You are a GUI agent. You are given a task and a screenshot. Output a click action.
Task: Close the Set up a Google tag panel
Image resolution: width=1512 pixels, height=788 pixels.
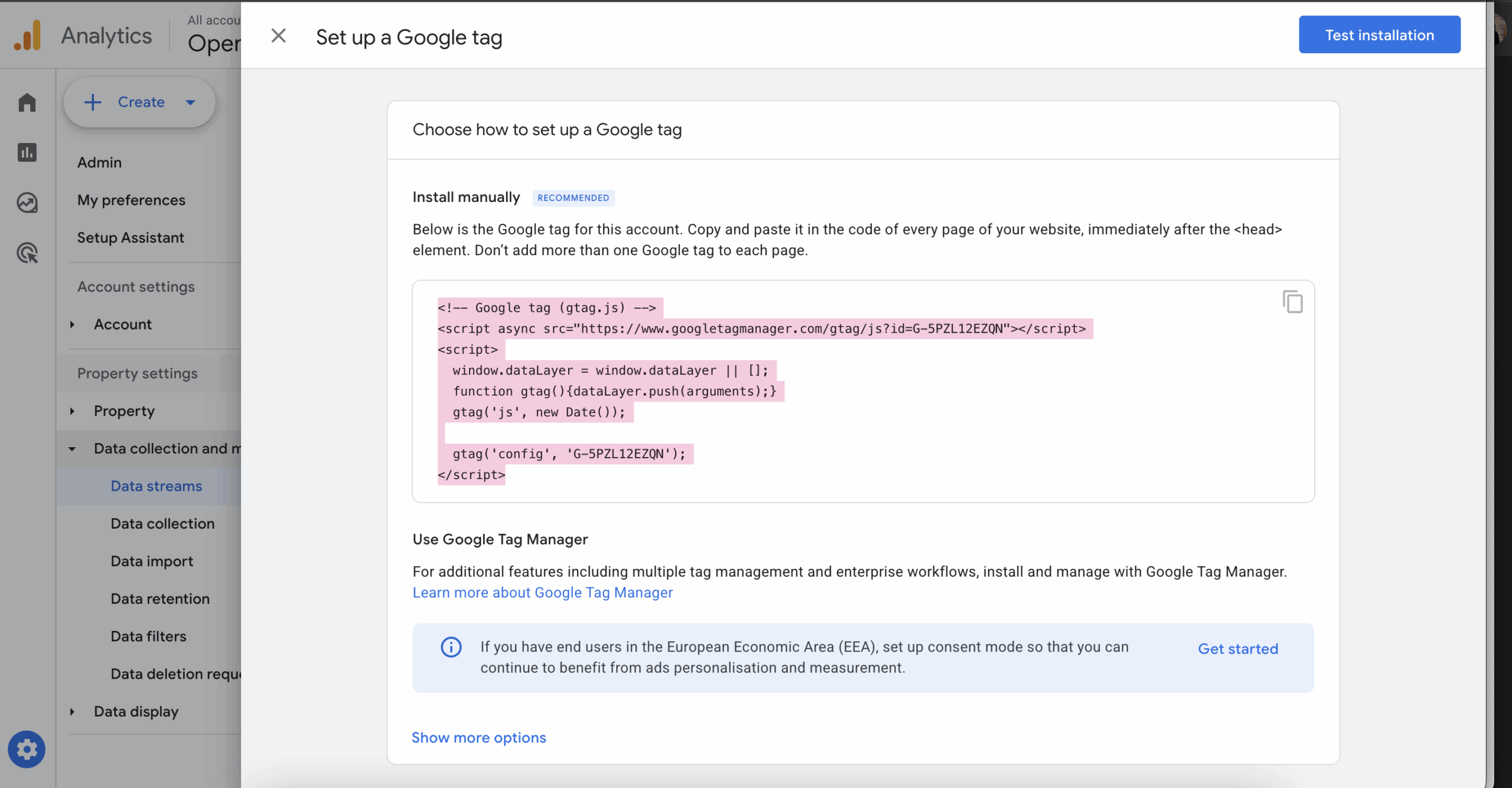pos(278,36)
